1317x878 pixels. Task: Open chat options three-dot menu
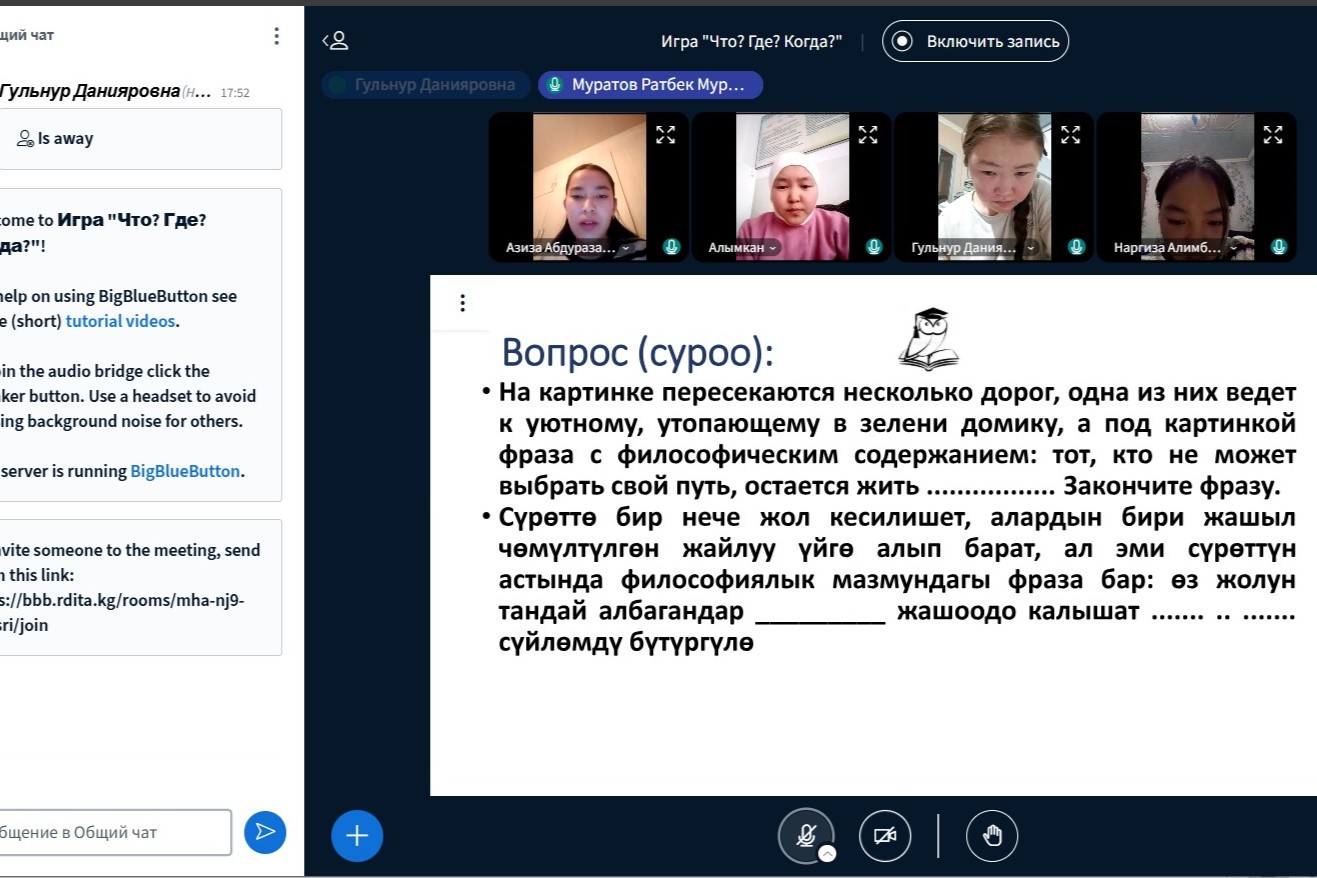276,36
